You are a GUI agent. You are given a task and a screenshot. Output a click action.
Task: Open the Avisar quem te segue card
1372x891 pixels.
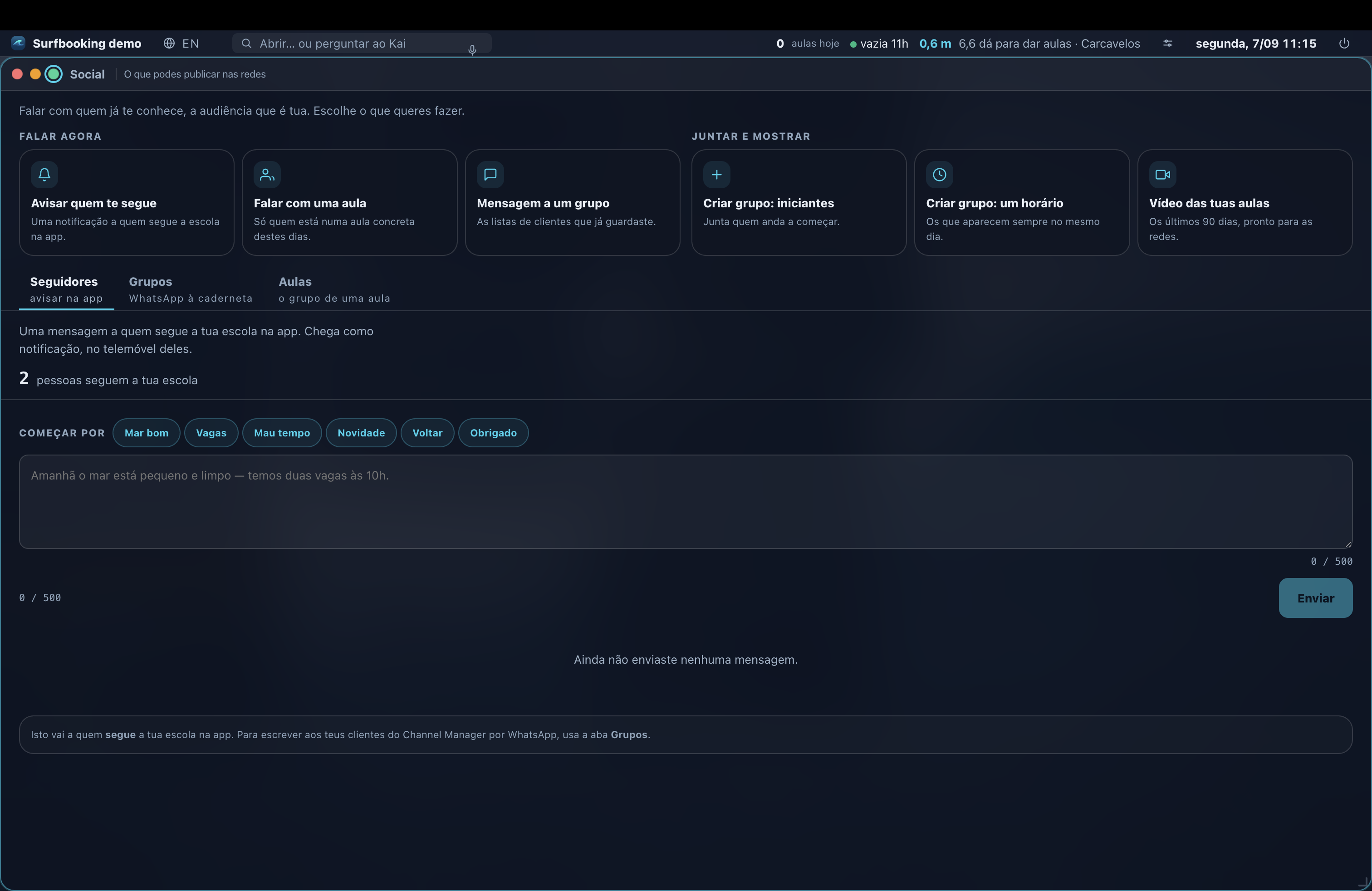pyautogui.click(x=126, y=202)
